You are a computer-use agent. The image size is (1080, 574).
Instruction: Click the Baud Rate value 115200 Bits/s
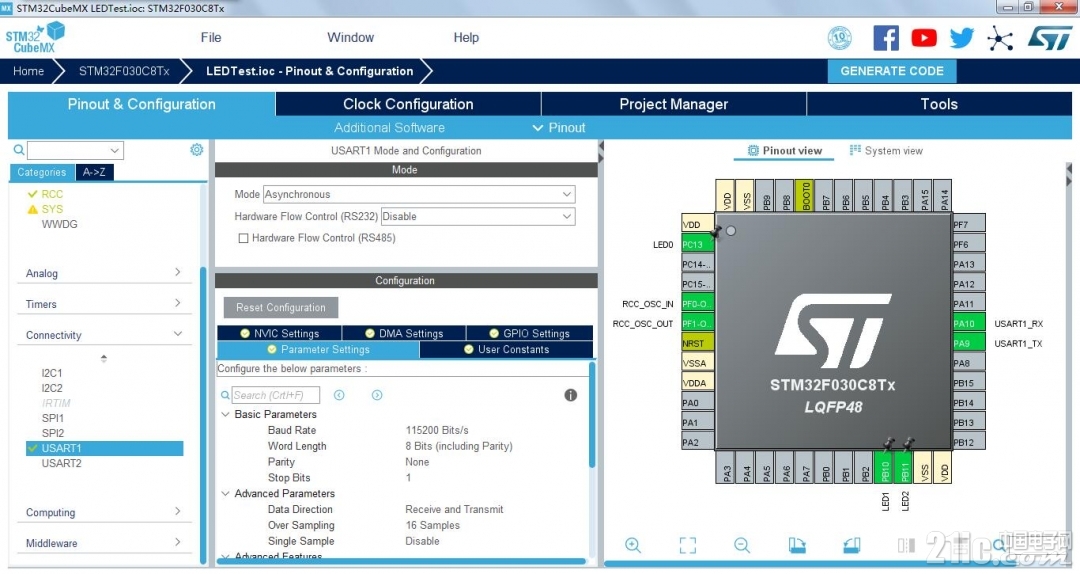click(x=437, y=430)
